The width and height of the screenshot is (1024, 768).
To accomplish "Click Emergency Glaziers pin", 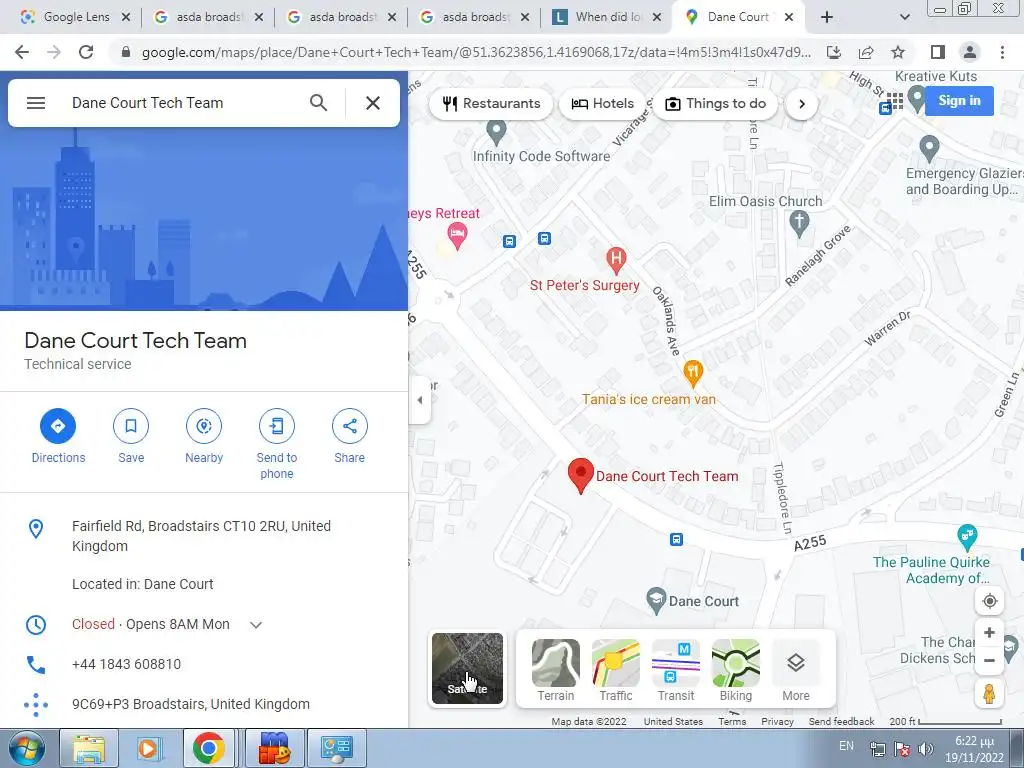I will click(929, 149).
